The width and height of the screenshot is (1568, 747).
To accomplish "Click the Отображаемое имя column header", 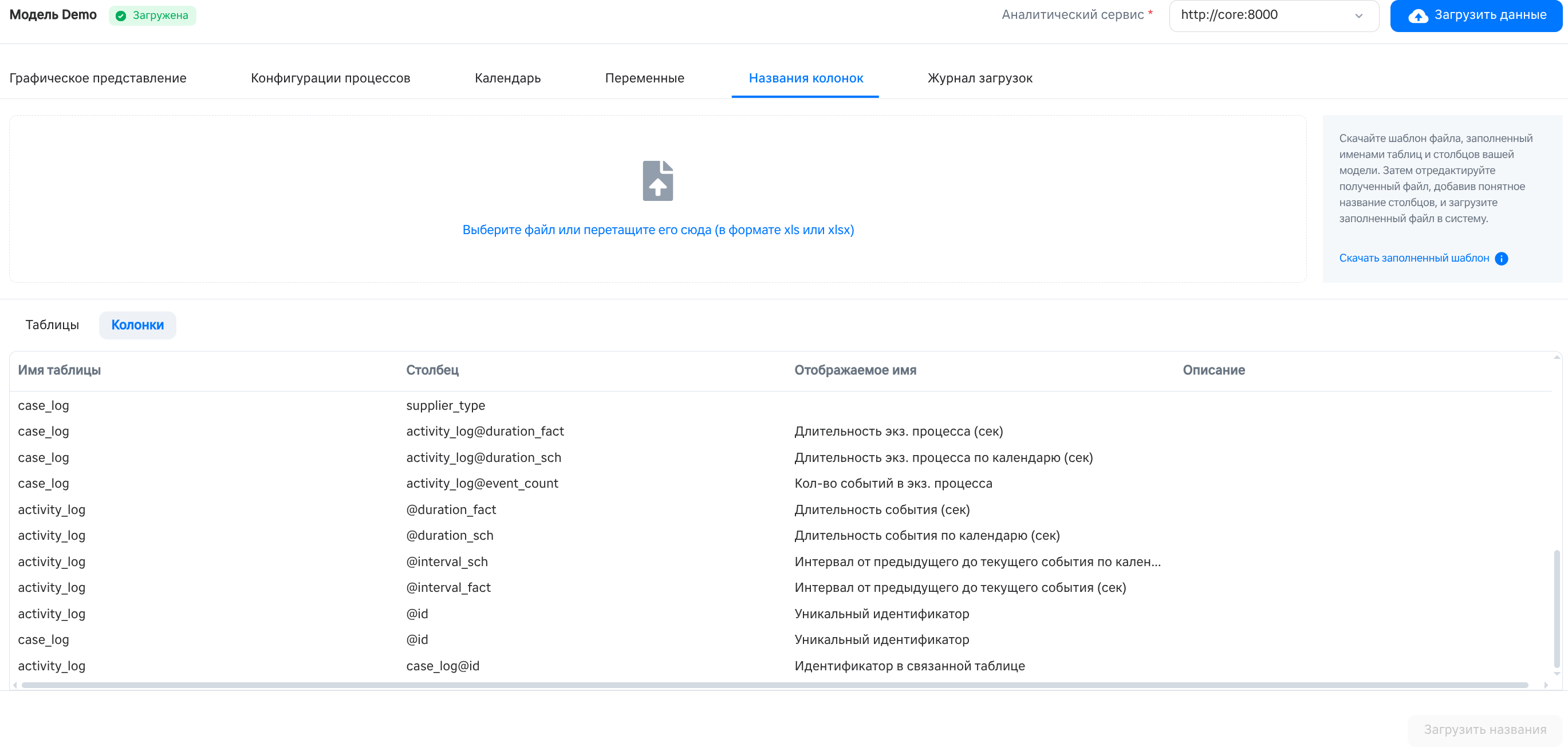I will 855,370.
